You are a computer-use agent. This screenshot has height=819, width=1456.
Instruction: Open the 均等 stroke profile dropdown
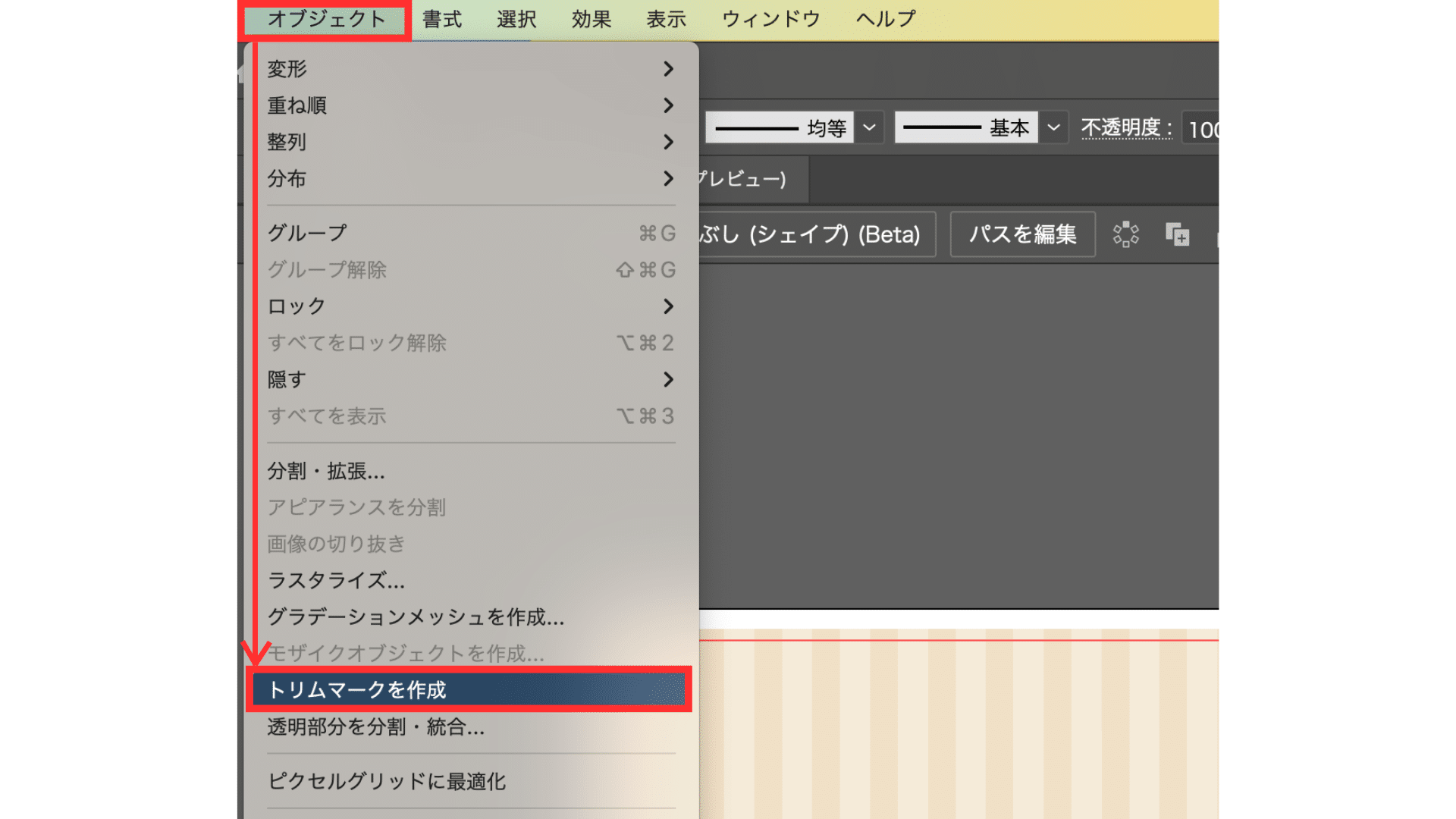(869, 127)
